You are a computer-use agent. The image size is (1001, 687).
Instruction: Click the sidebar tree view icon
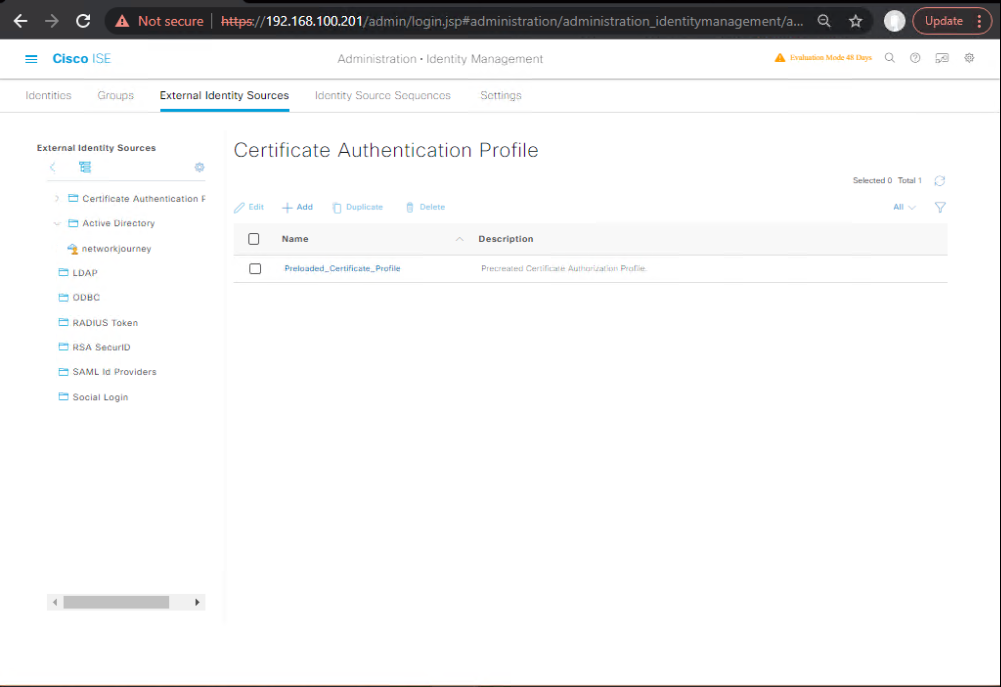(85, 167)
